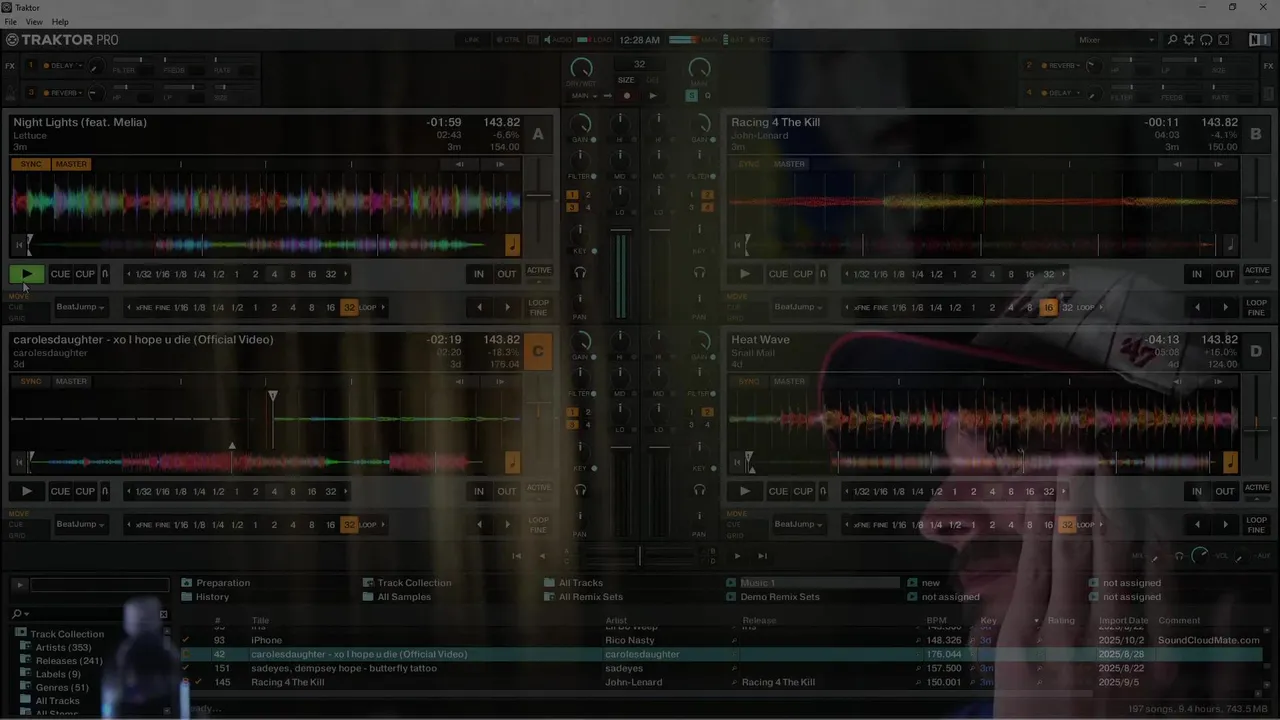Open the Help menu
The image size is (1280, 720).
tap(60, 22)
